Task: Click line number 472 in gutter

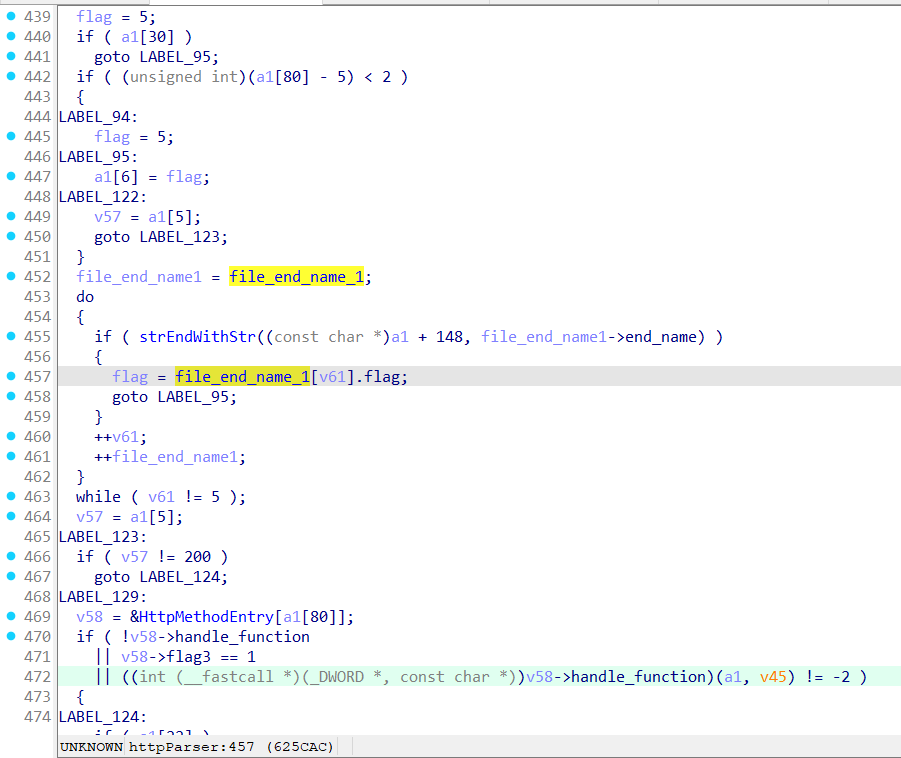Action: (x=37, y=676)
